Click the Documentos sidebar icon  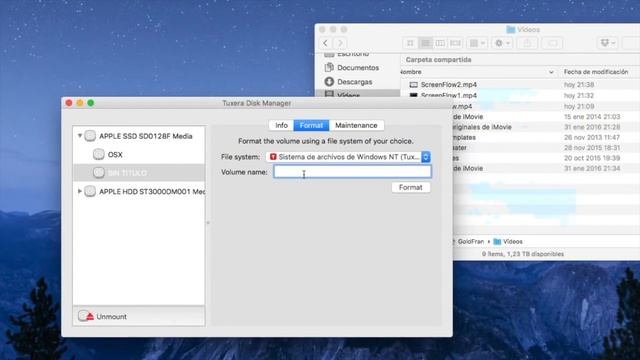coord(329,67)
